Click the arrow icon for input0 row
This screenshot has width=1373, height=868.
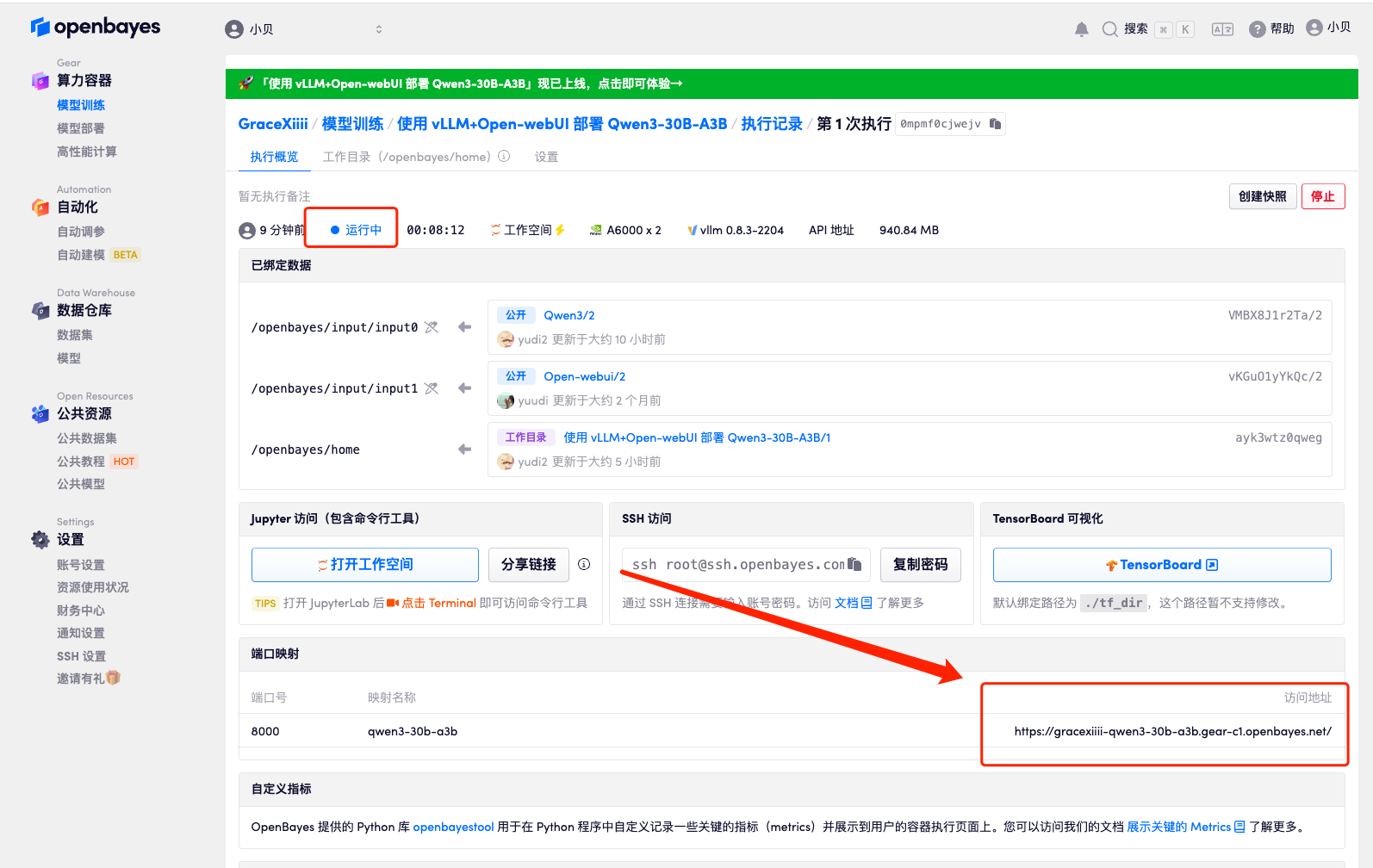click(465, 327)
